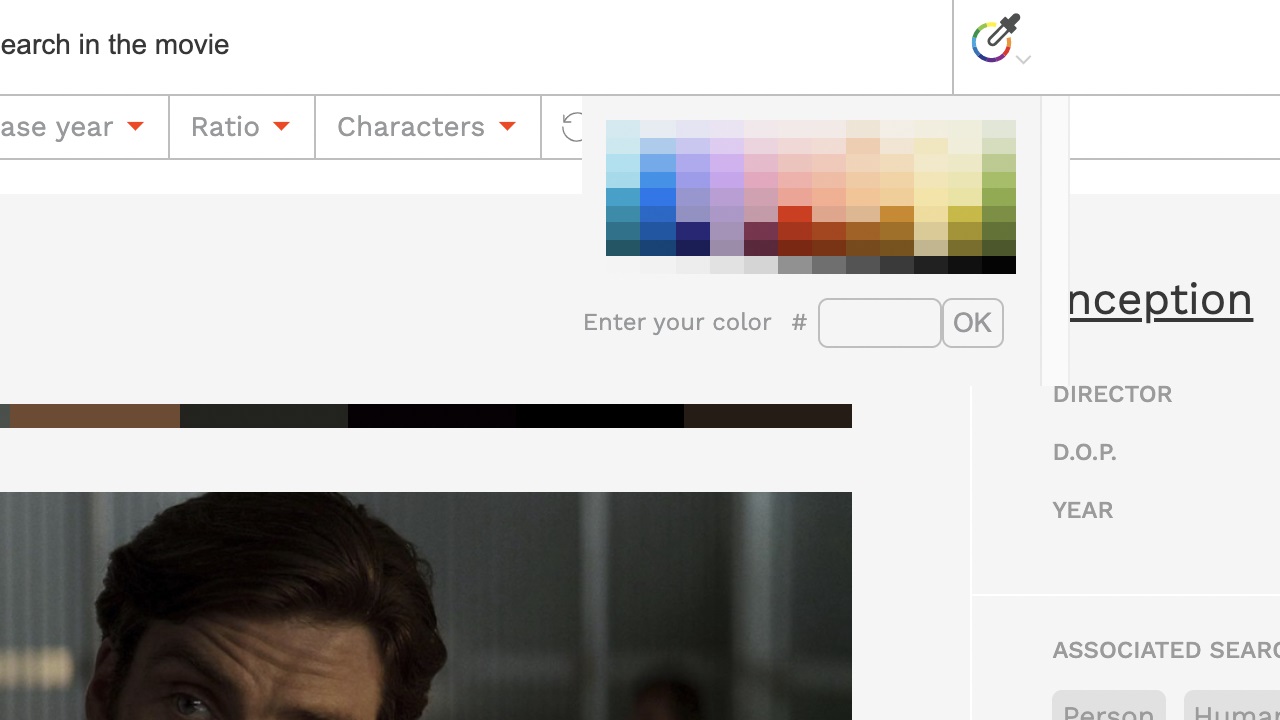1280x720 pixels.
Task: Click the 'Enter your color' label
Action: [677, 322]
